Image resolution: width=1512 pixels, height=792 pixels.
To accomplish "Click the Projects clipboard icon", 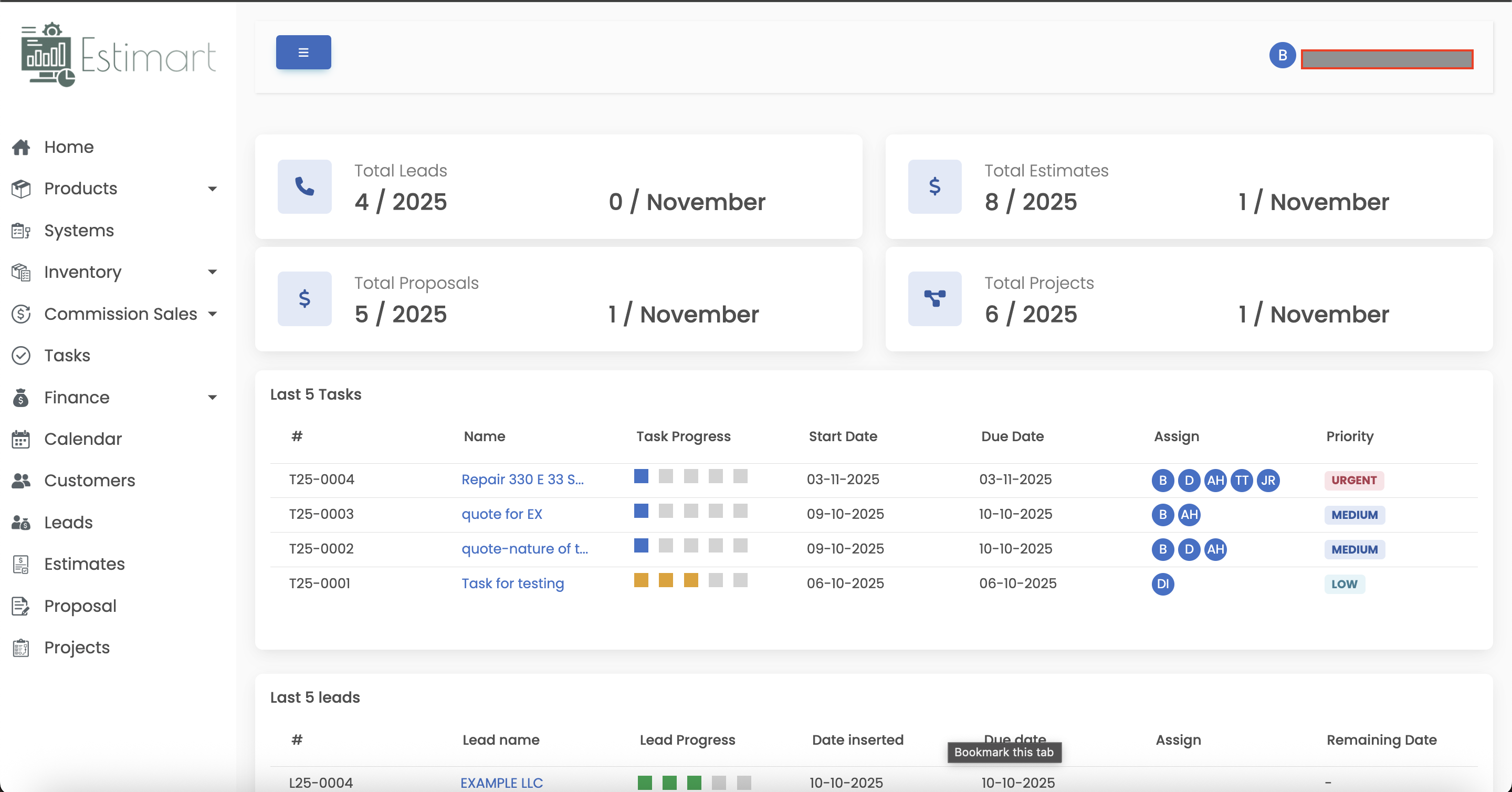I will point(21,648).
